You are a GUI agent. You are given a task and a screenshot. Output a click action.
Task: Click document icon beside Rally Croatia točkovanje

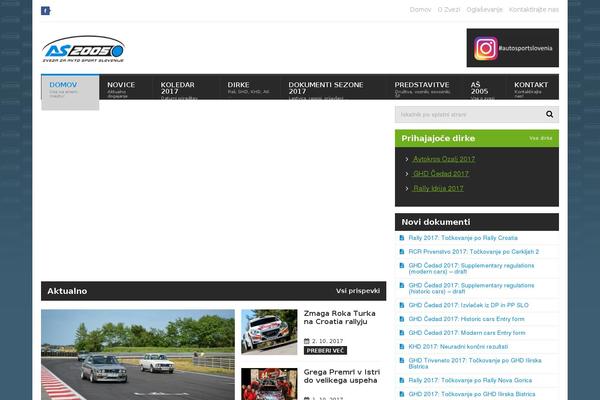[x=402, y=238]
